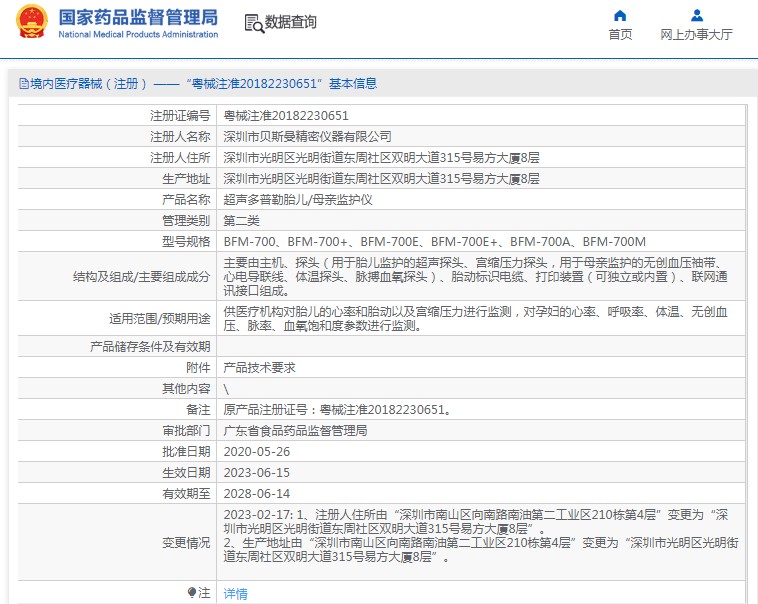Screen dimensions: 758x604
Task: Click product name 超声多普勒胎儿/母亲监护仪
Action: pos(297,200)
